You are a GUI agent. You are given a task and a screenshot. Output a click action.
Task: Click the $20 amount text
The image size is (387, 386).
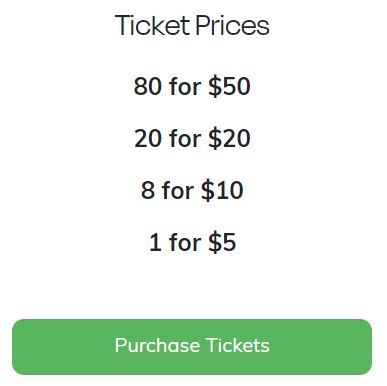tap(229, 138)
